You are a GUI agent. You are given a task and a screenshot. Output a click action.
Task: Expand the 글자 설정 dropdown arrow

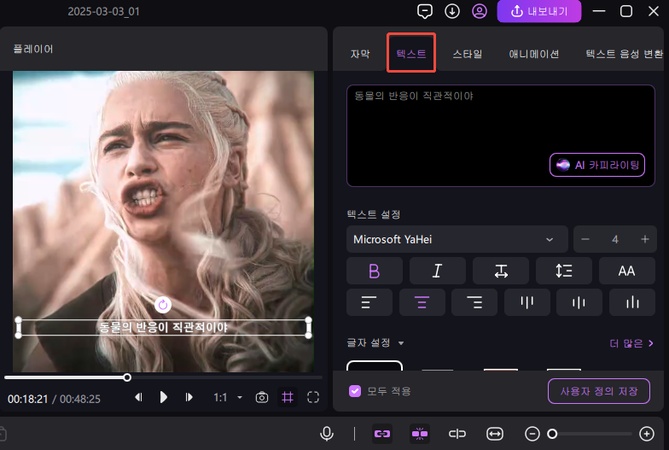pos(401,343)
